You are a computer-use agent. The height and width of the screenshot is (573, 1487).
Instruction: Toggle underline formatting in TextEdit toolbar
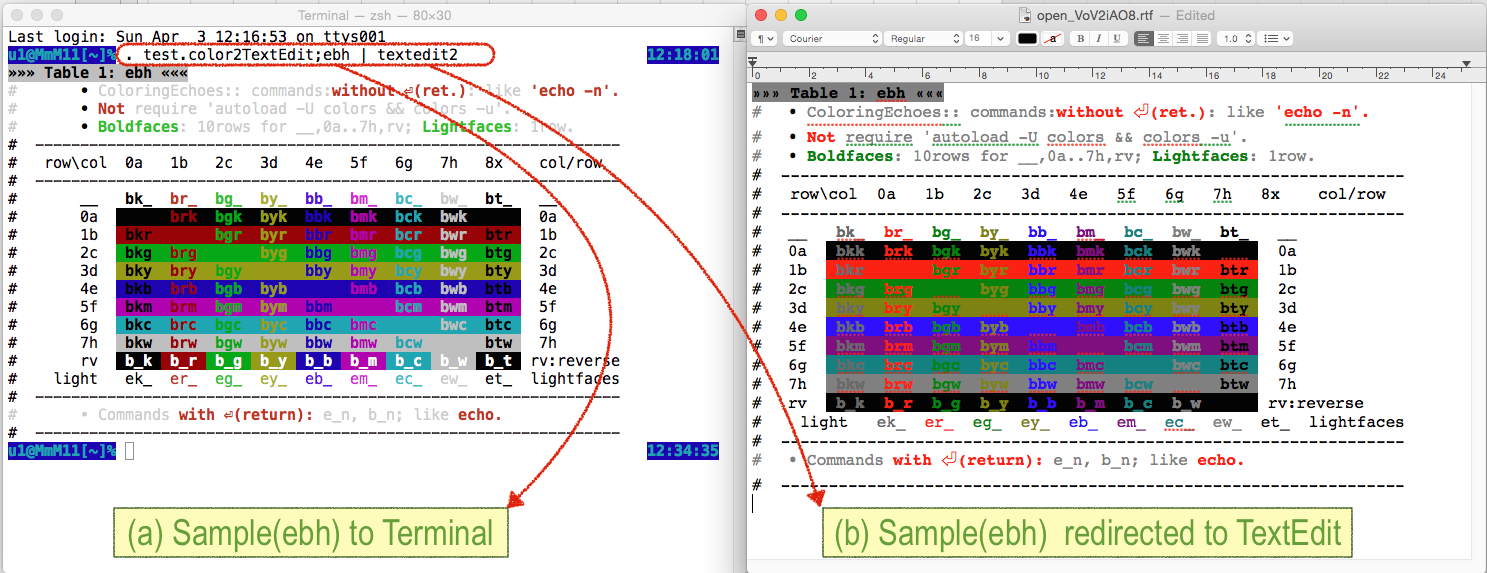[1117, 39]
